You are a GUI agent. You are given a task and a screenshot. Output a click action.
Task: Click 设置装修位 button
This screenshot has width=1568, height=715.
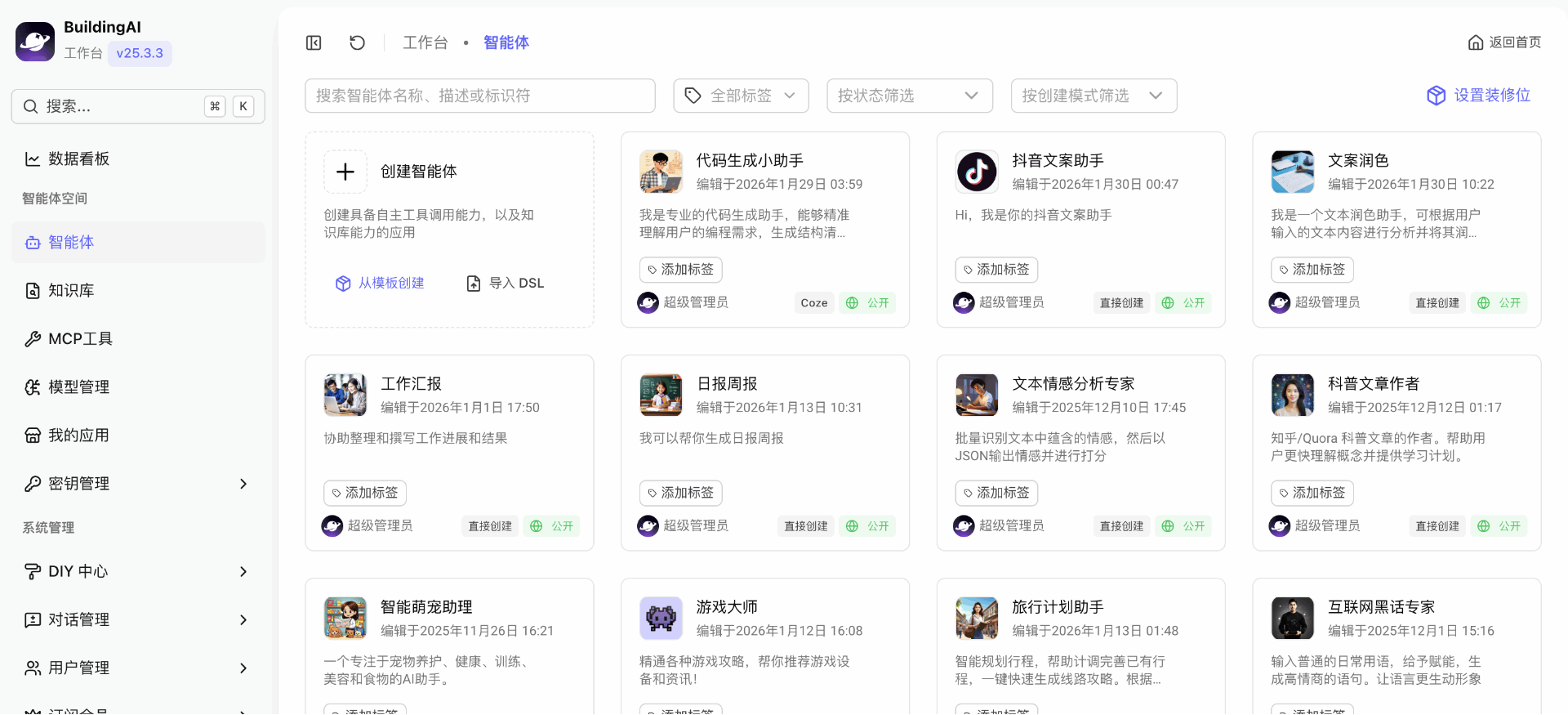click(x=1479, y=96)
